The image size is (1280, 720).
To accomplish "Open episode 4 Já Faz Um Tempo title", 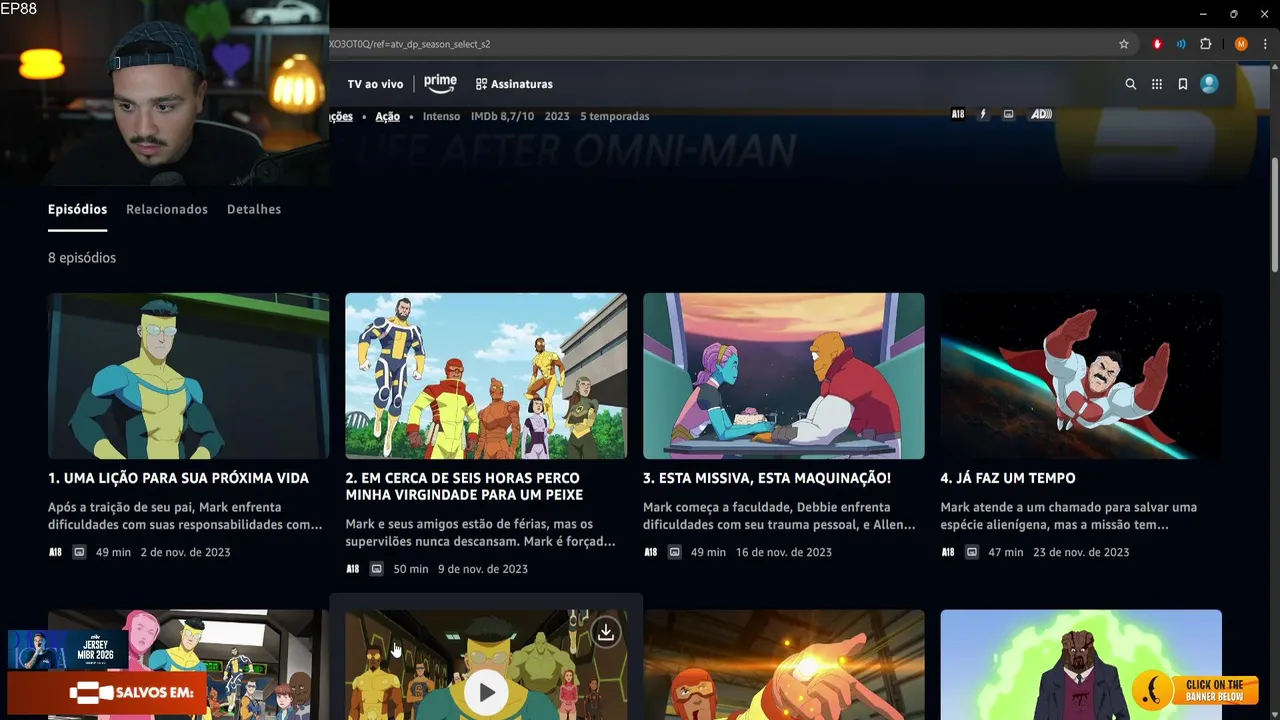I will 1008,478.
